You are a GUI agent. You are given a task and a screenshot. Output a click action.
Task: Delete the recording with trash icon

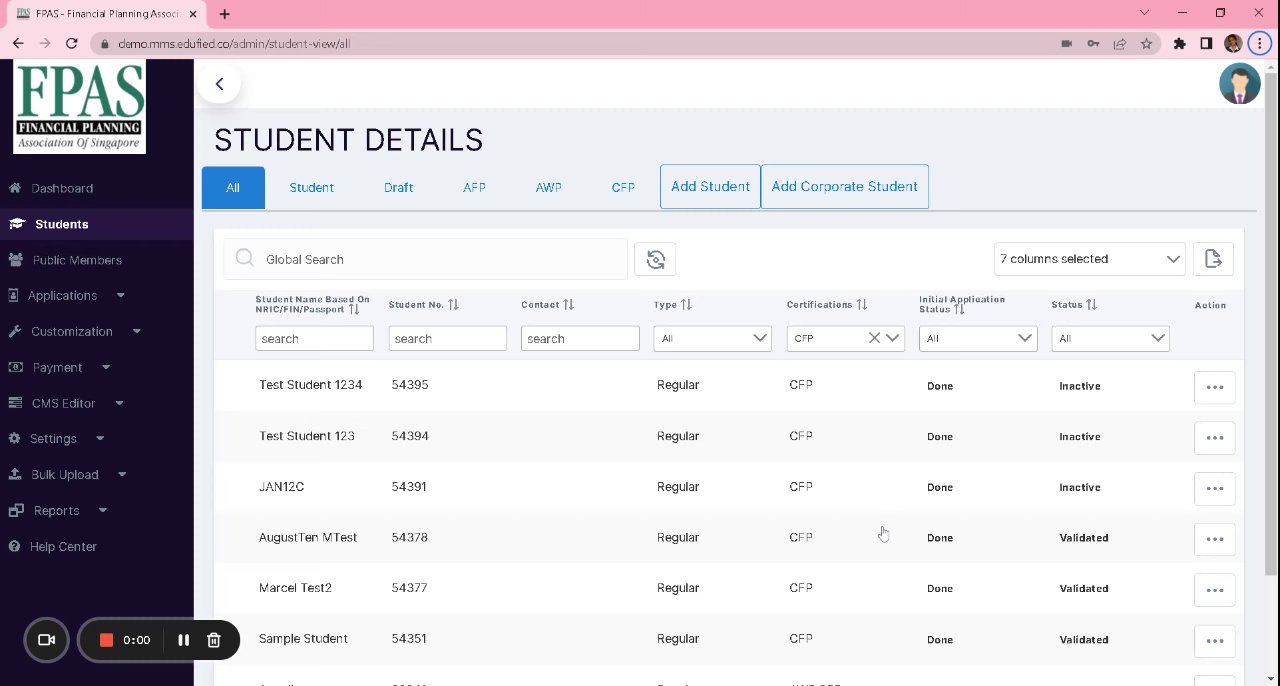pyautogui.click(x=213, y=640)
